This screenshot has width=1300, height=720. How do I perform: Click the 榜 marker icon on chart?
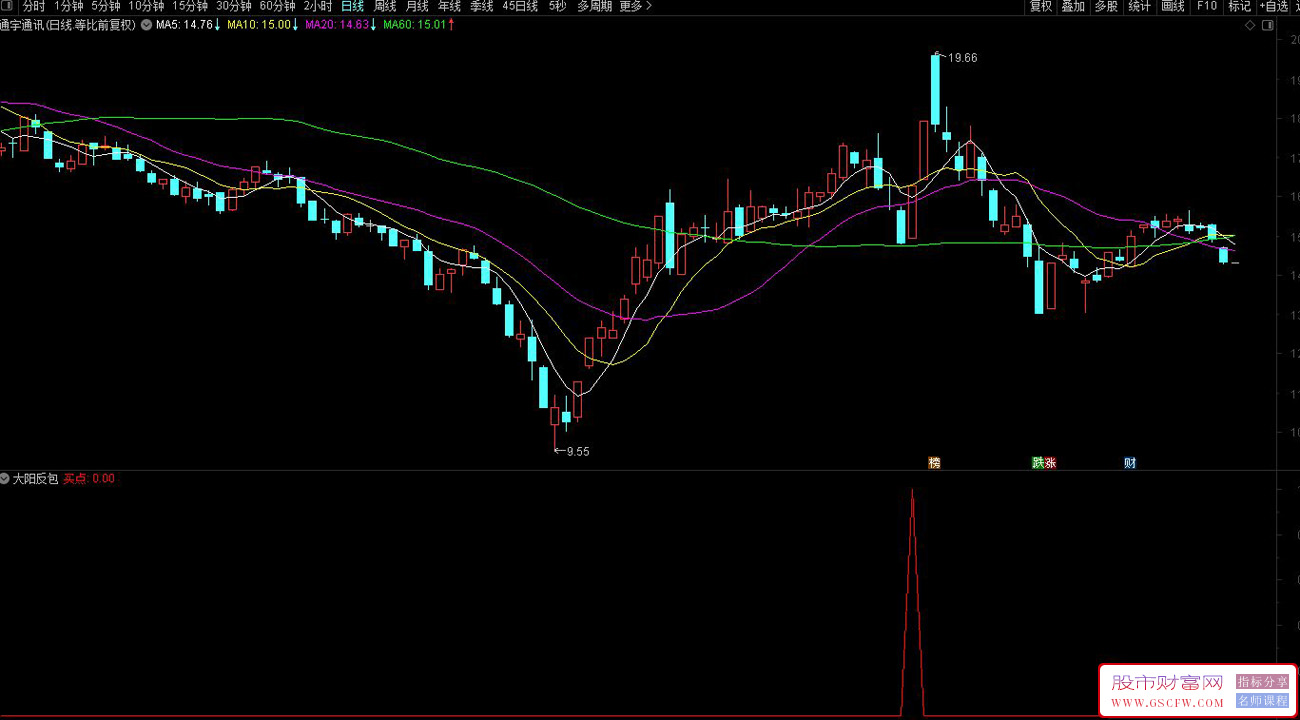pos(935,463)
